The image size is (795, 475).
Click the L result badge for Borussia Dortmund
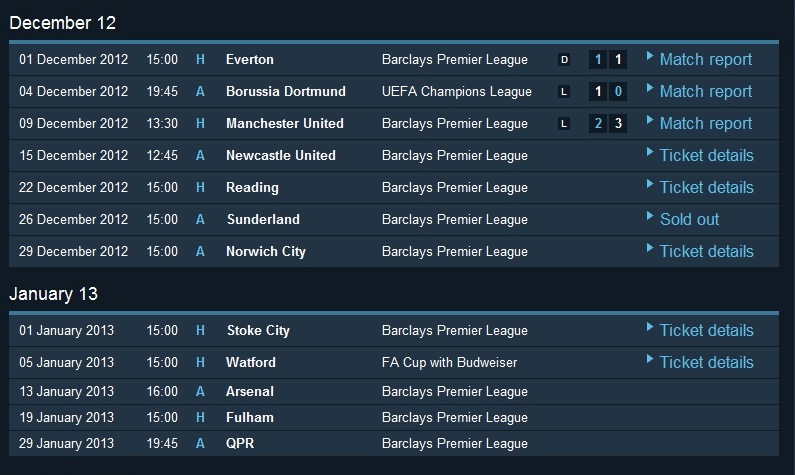click(564, 92)
